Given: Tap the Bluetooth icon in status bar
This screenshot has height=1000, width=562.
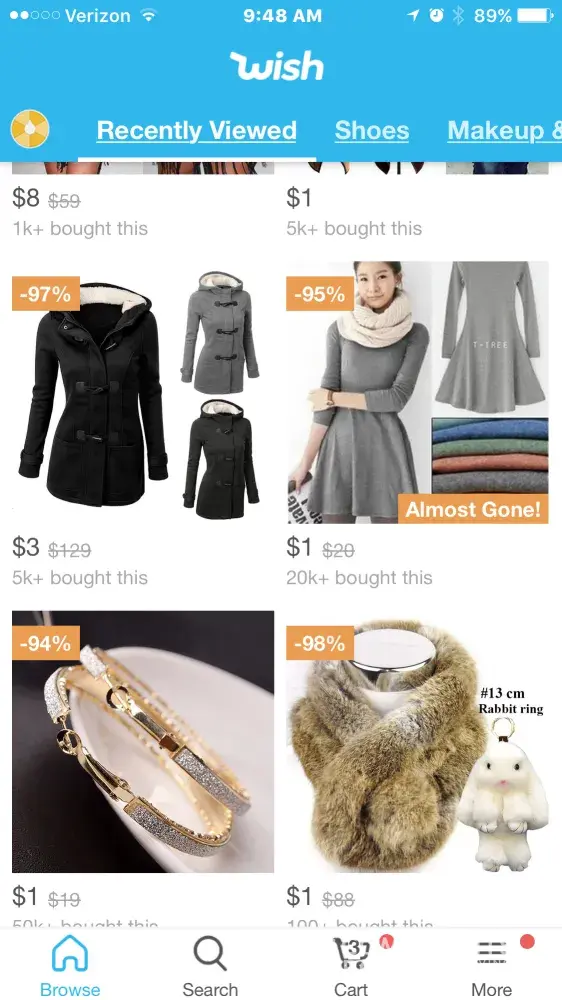Looking at the screenshot, I should pos(458,16).
